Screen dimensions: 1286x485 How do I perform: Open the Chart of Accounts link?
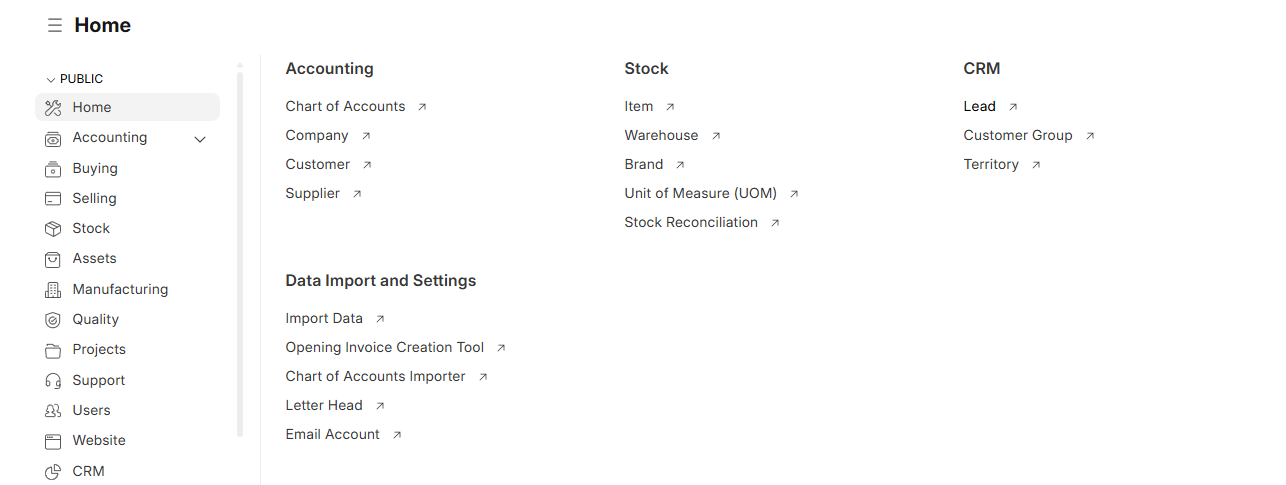345,107
